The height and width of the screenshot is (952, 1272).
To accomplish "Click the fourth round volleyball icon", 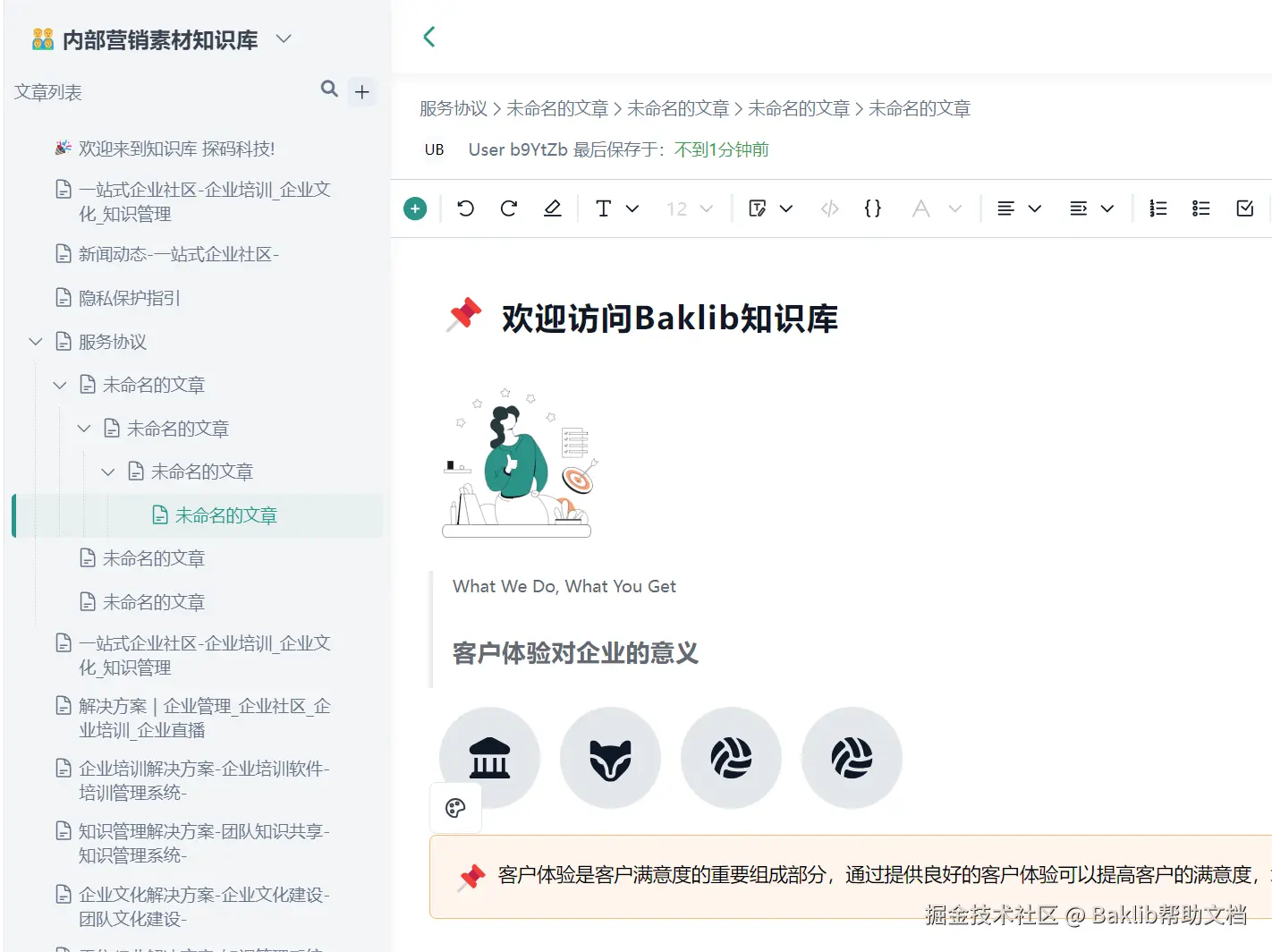I will (x=852, y=758).
